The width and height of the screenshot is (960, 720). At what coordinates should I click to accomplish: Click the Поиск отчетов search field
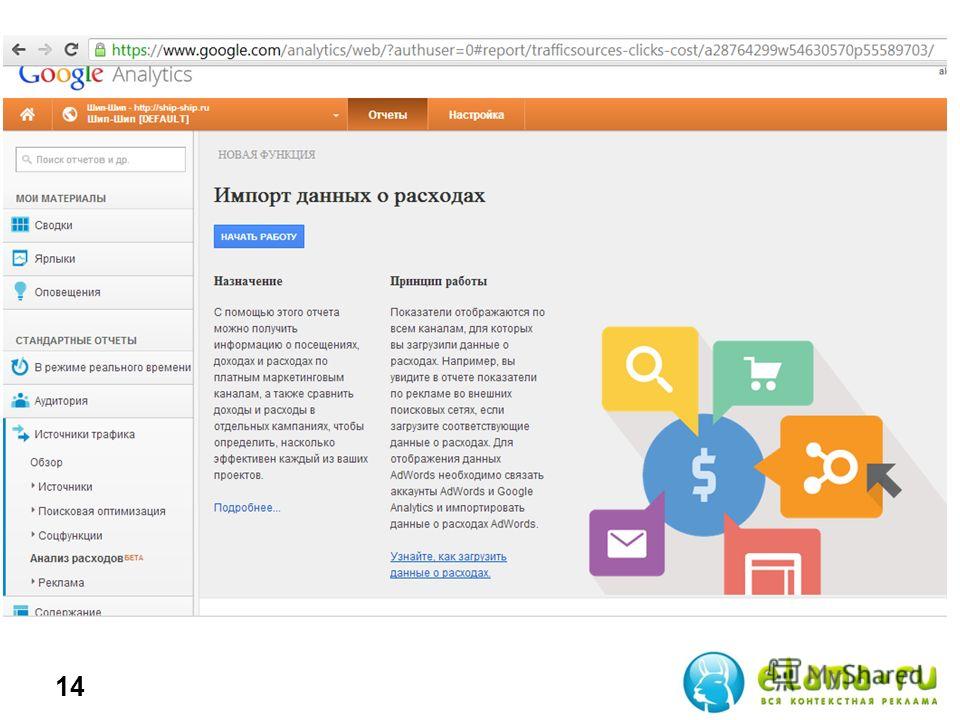(x=100, y=159)
